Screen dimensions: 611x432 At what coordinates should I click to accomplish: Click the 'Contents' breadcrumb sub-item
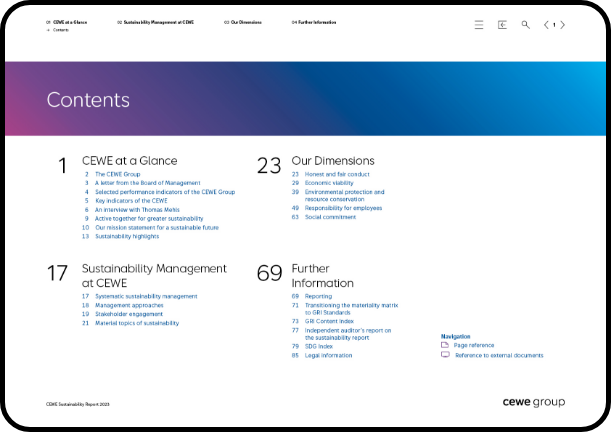point(61,30)
